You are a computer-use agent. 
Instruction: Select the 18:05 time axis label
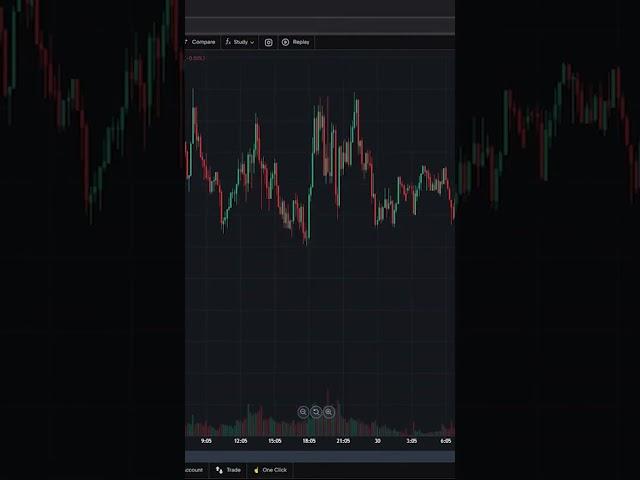tap(309, 441)
